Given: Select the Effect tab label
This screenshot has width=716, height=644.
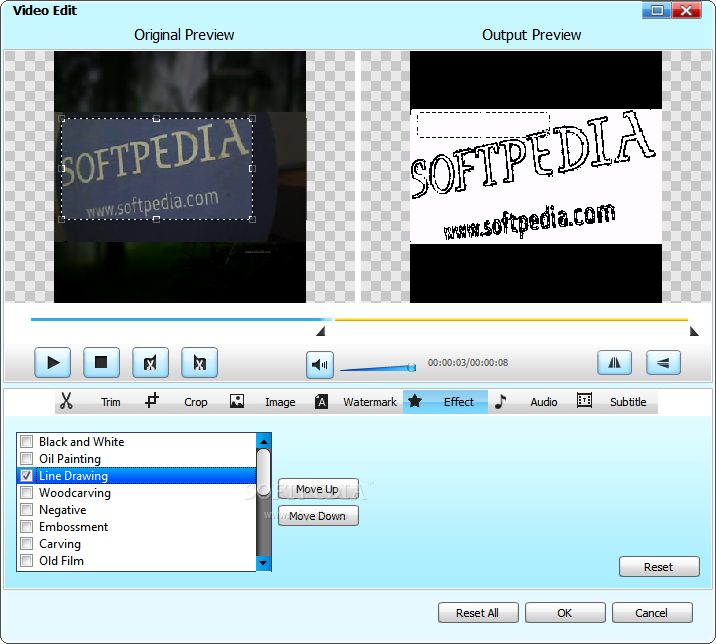Looking at the screenshot, I should pyautogui.click(x=458, y=402).
